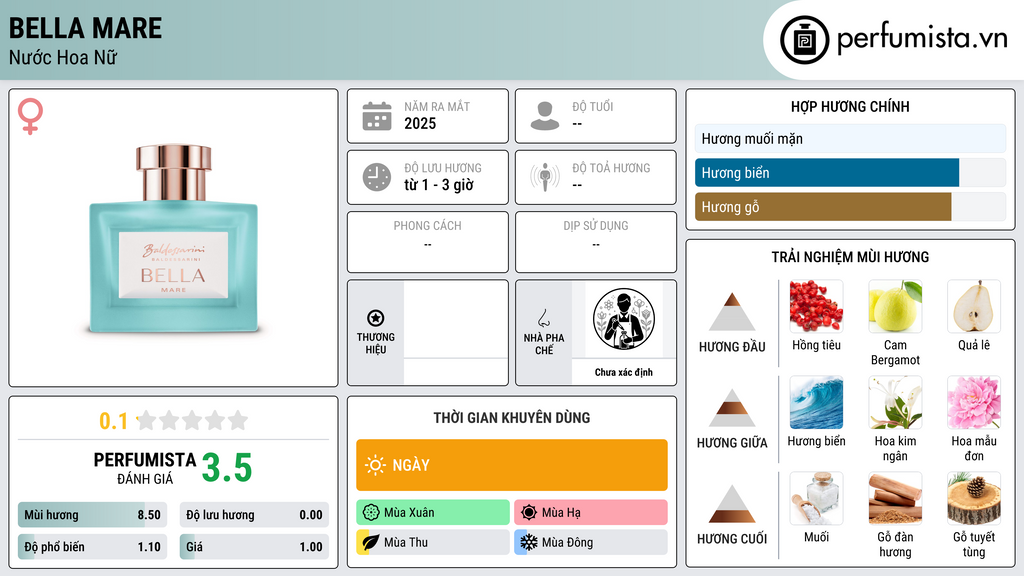Click the Chưa xác định perfumer label
Image resolution: width=1024 pixels, height=576 pixels.
point(624,372)
